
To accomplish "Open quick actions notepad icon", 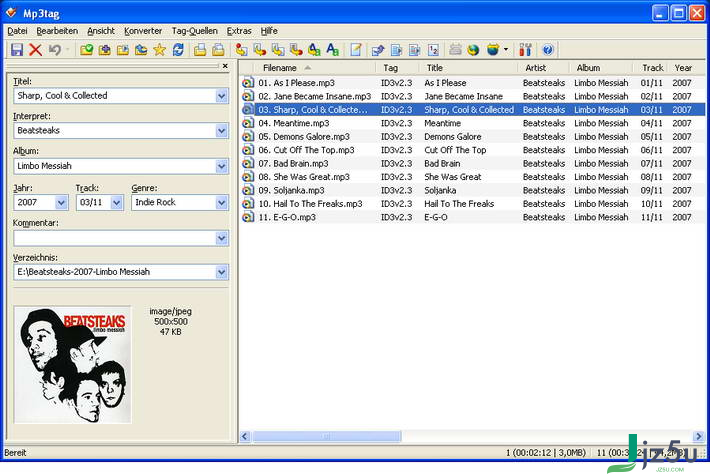I will (x=356, y=50).
